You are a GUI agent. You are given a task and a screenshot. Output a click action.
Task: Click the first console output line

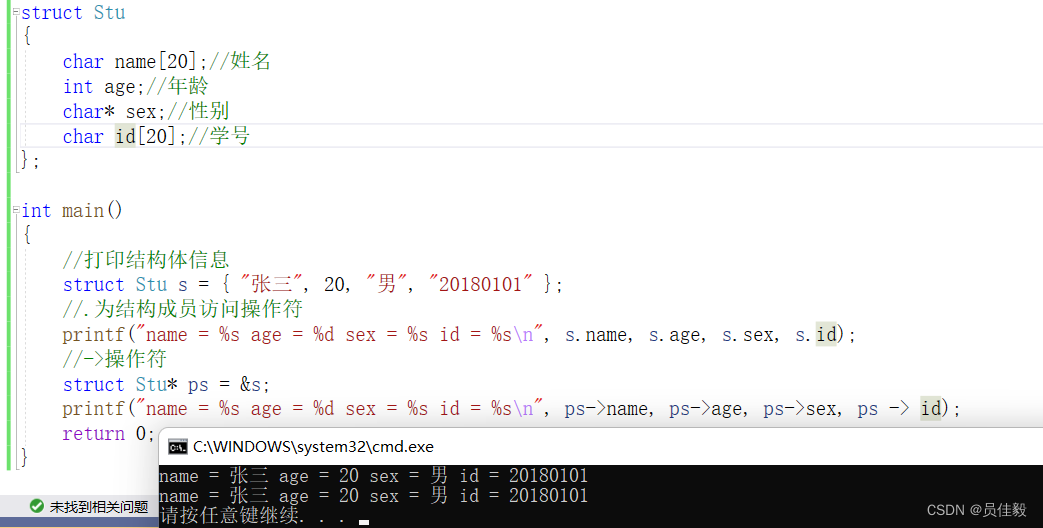click(374, 475)
